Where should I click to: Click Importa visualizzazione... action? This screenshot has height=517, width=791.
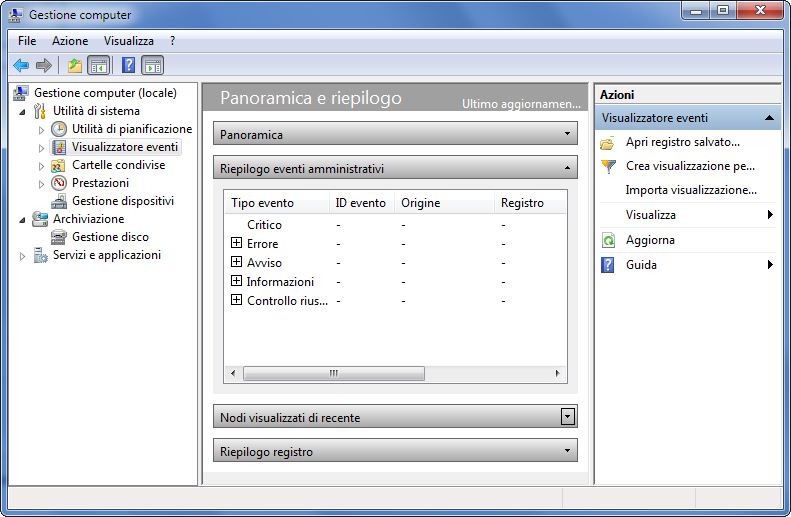[x=691, y=190]
